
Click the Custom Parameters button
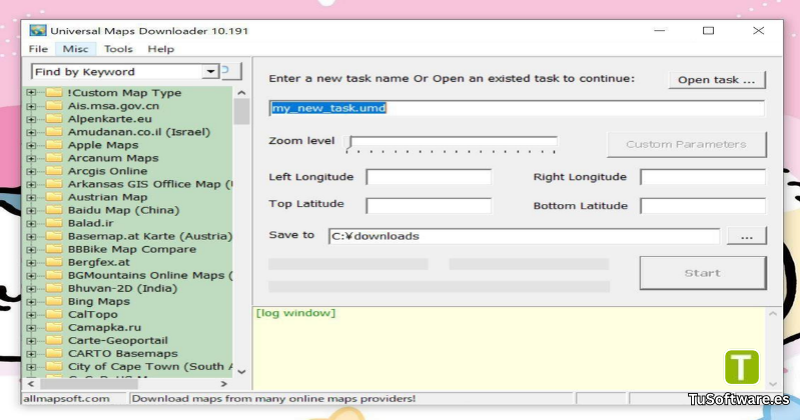click(686, 144)
